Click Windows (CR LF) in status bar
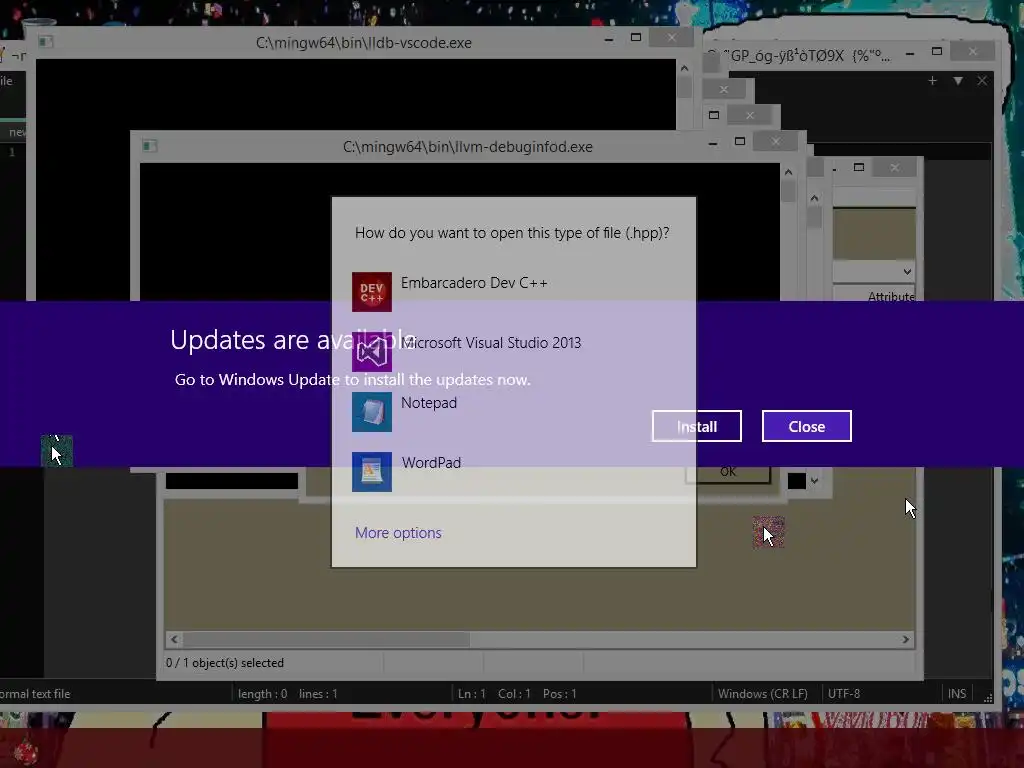1024x768 pixels. [x=763, y=694]
